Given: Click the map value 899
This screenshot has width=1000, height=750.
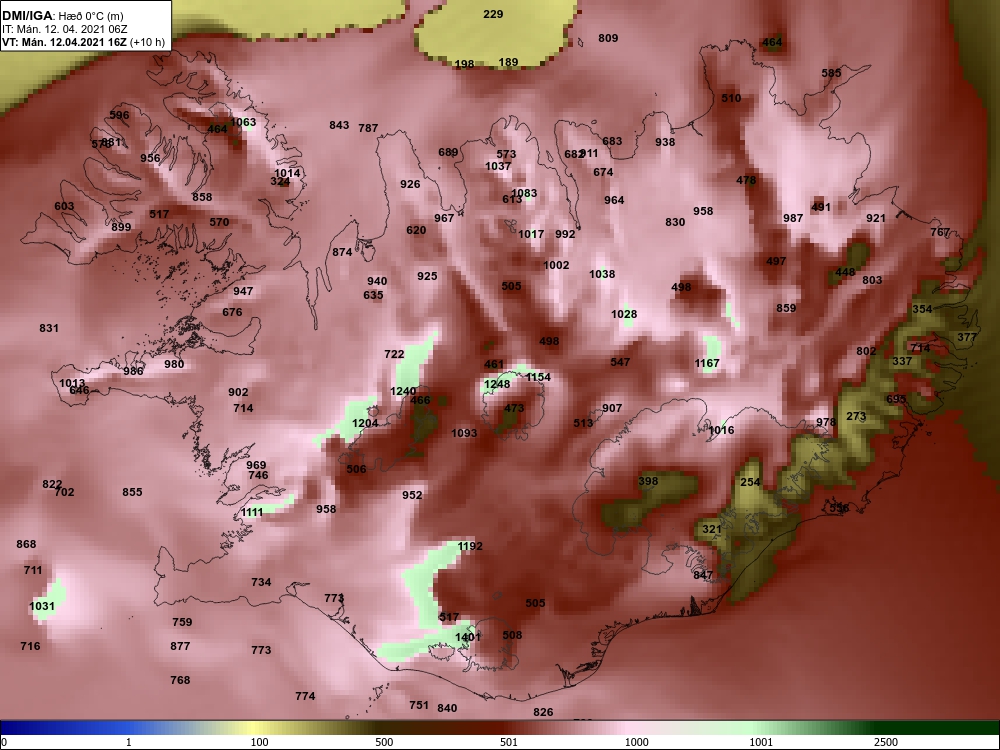Looking at the screenshot, I should point(121,228).
